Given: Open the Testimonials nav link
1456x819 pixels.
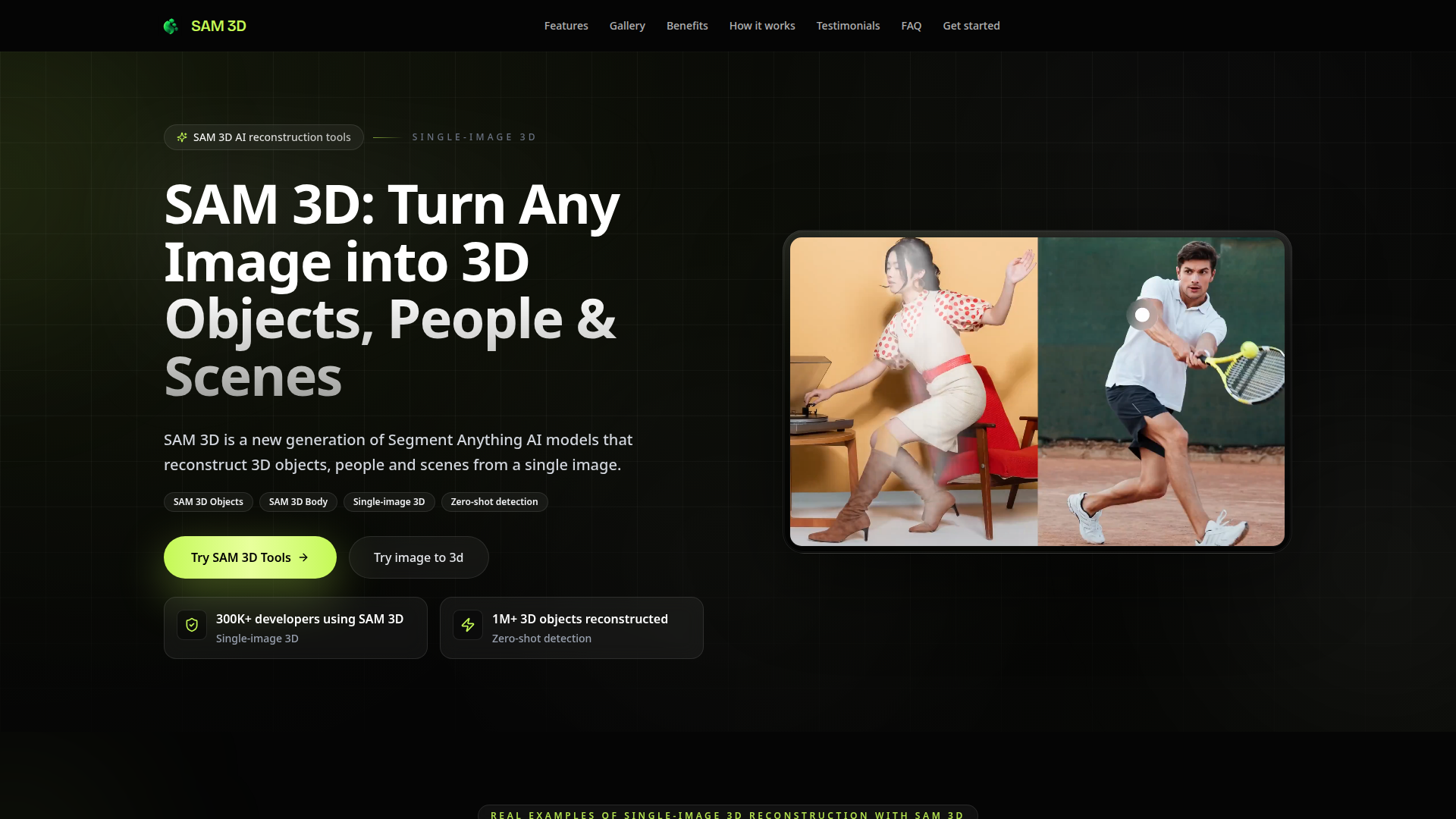Looking at the screenshot, I should pos(848,26).
